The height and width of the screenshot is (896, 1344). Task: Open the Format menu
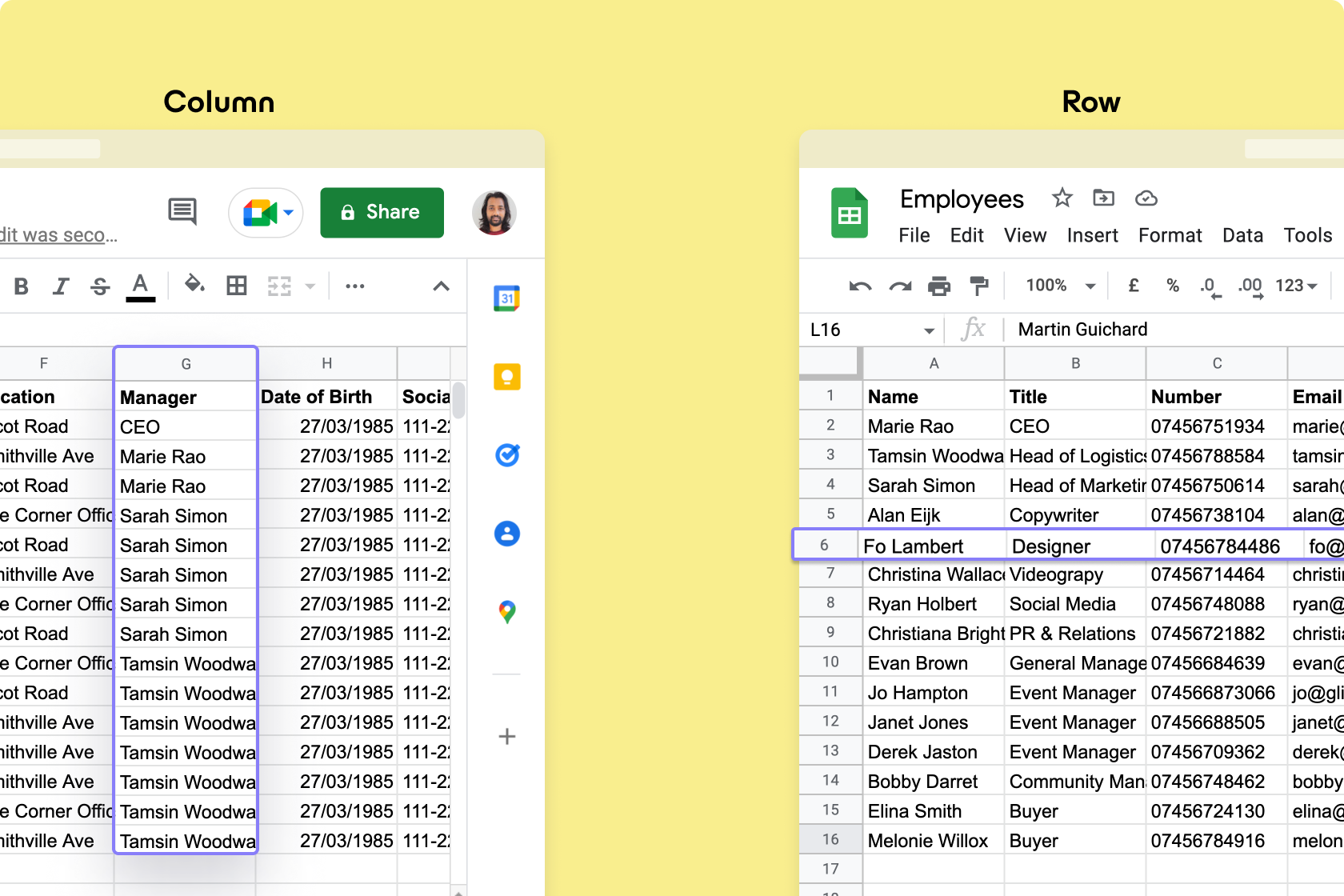tap(1170, 235)
